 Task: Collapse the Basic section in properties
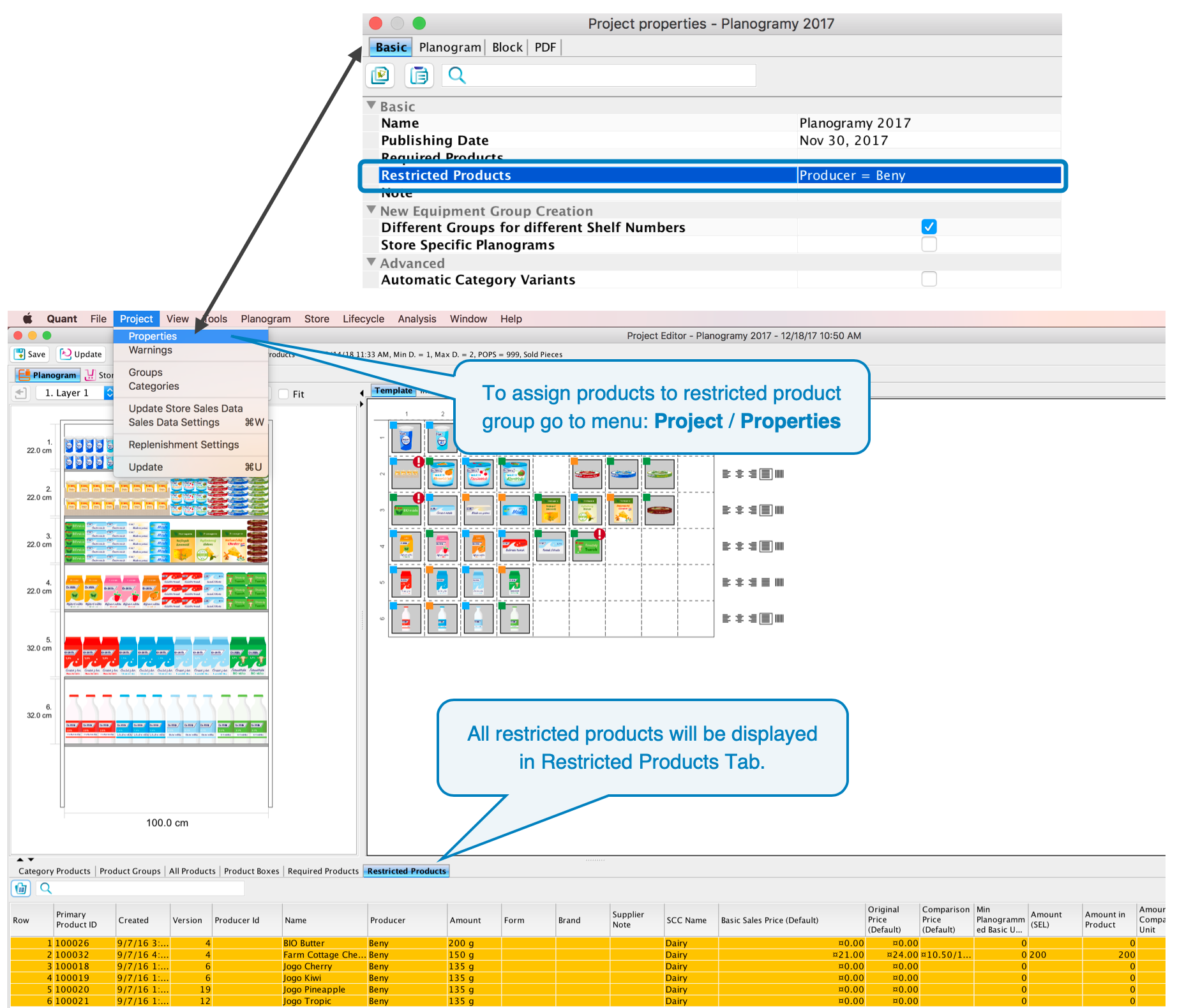point(371,105)
